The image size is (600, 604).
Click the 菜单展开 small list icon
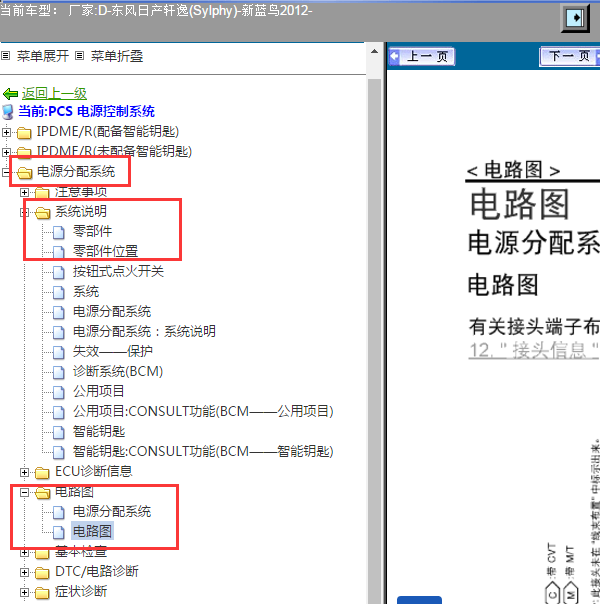click(x=5, y=56)
